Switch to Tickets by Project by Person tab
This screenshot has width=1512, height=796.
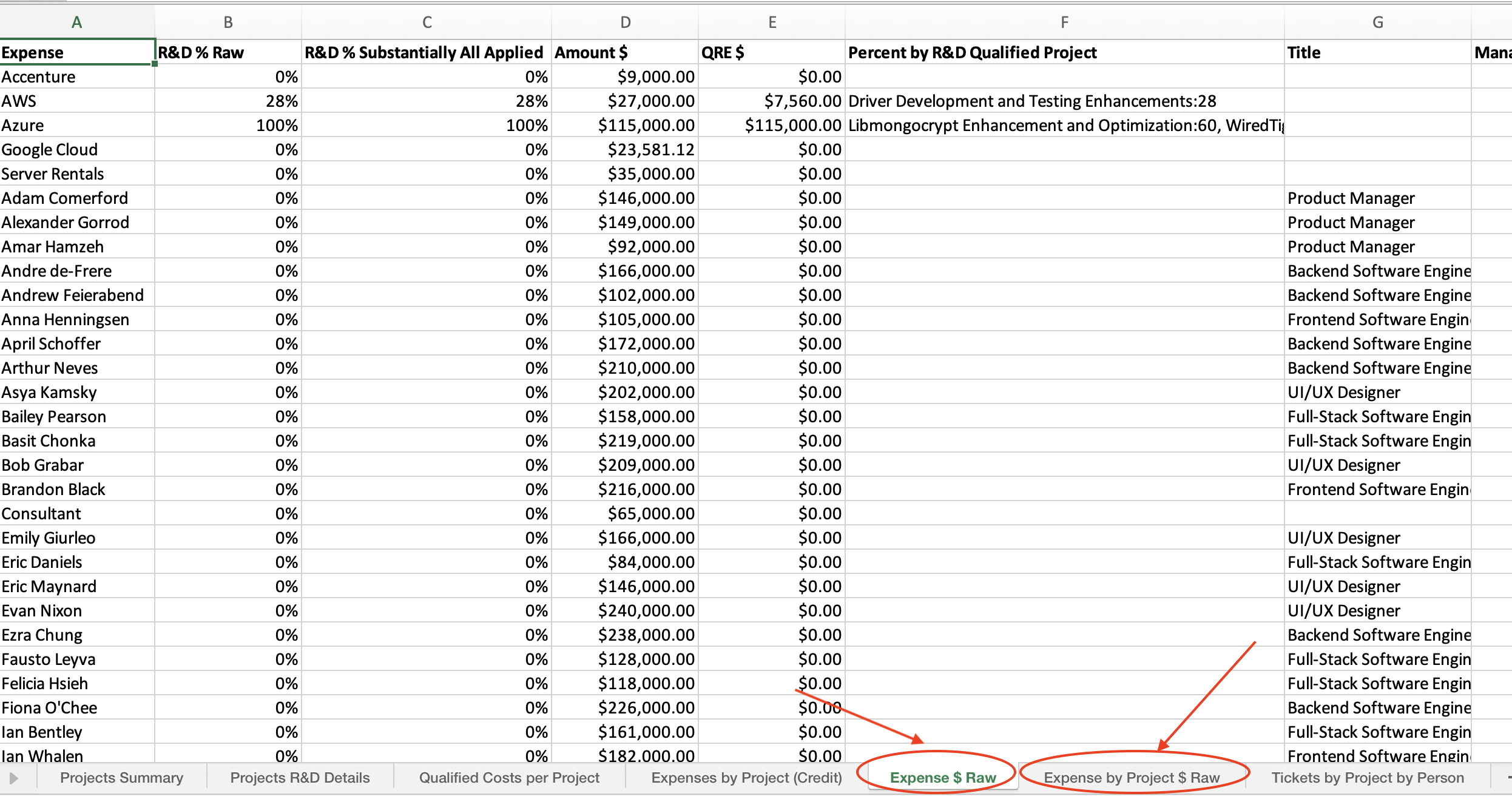point(1368,778)
